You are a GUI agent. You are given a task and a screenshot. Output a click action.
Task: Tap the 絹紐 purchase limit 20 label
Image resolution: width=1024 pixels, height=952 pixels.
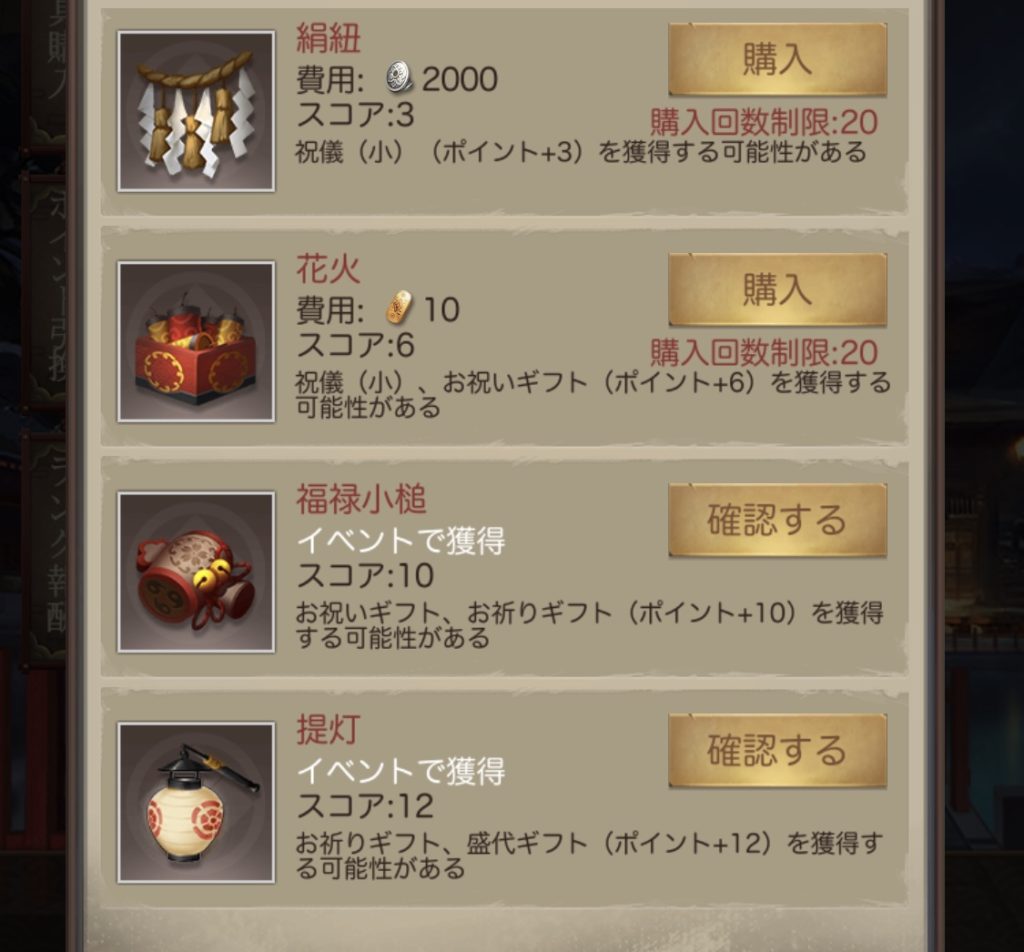764,122
